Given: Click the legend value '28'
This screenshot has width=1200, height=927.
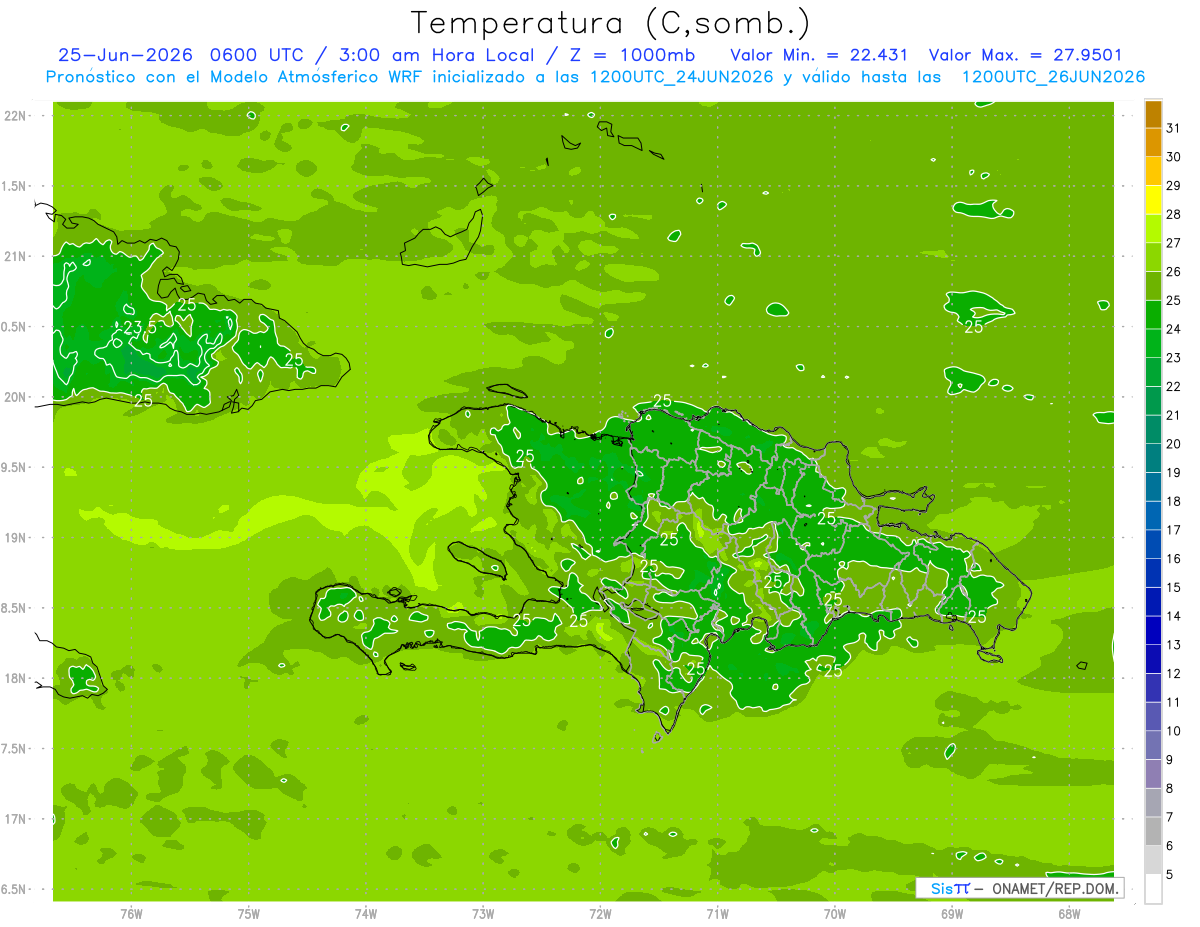Looking at the screenshot, I should pos(1173,214).
